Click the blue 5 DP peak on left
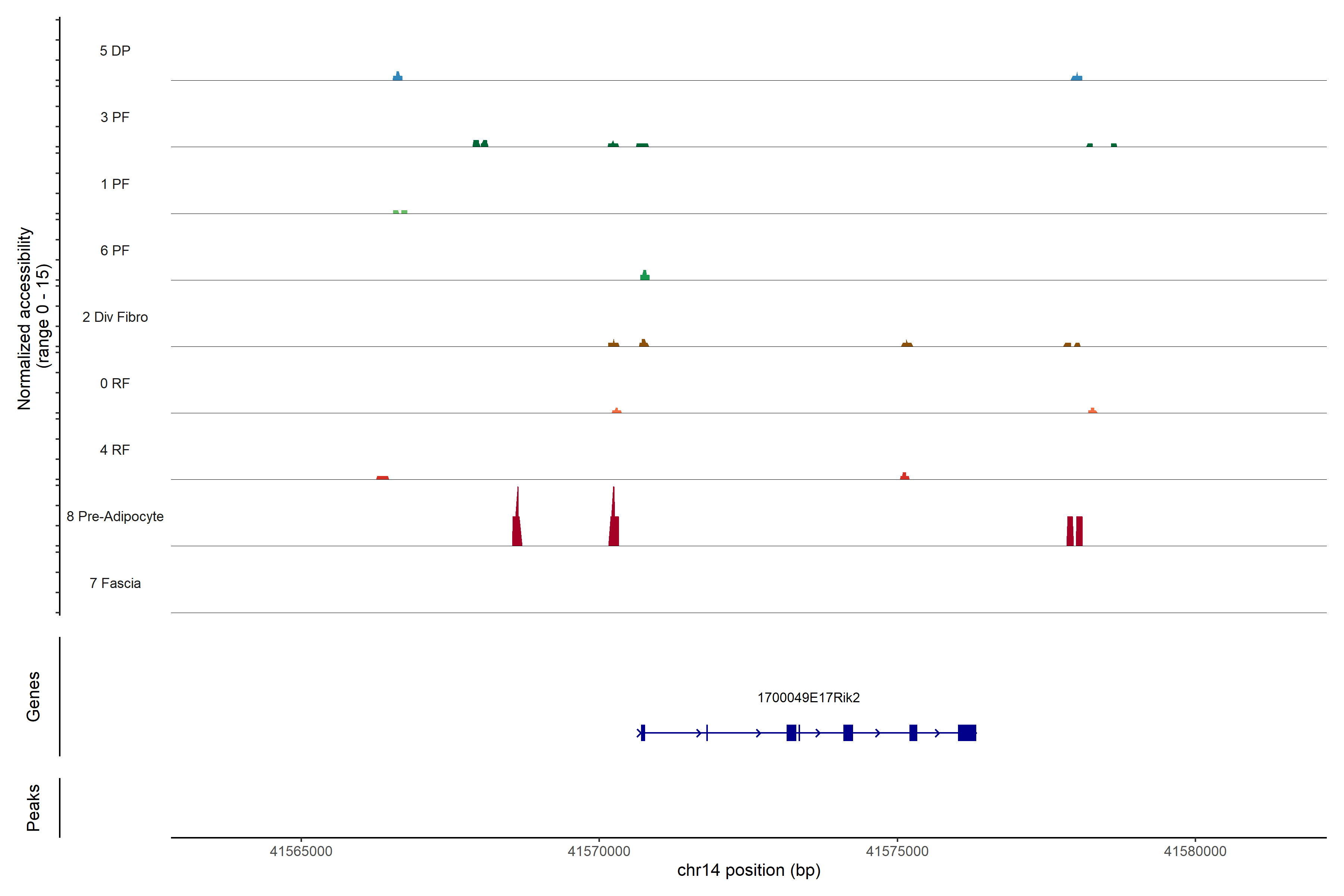The width and height of the screenshot is (1344, 896). [398, 77]
